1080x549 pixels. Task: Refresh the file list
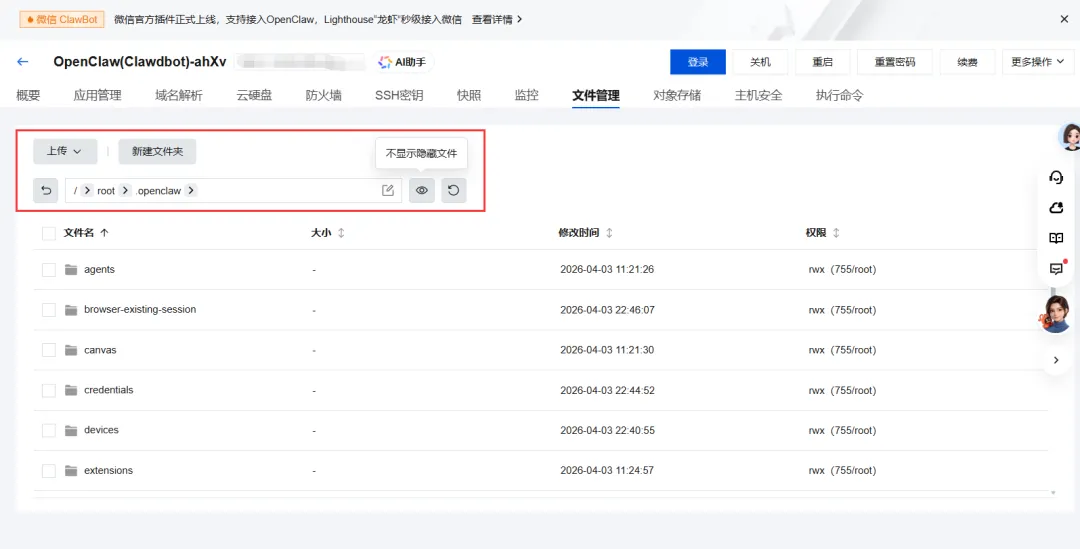(x=453, y=191)
